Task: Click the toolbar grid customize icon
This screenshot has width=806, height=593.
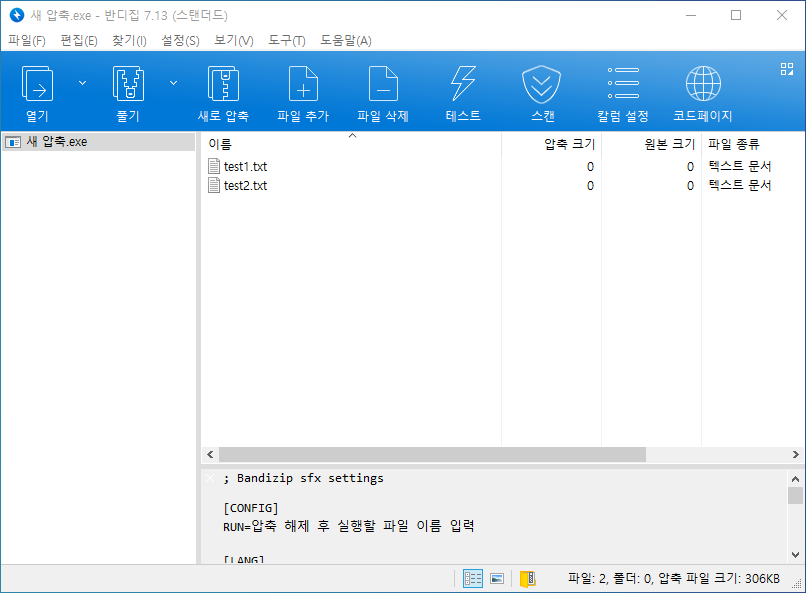Action: [x=786, y=69]
